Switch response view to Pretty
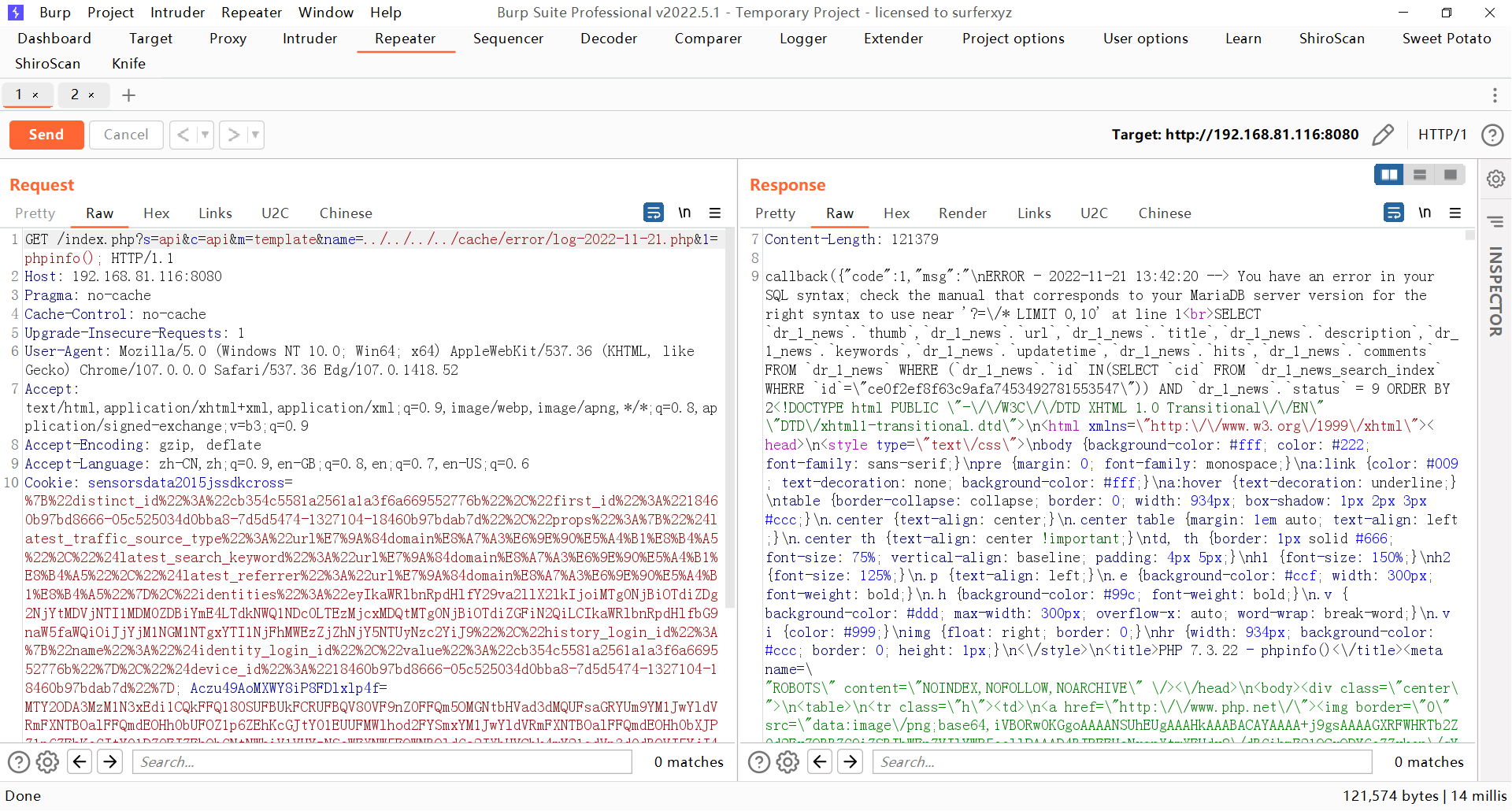Viewport: 1512px width, 811px height. [x=776, y=213]
